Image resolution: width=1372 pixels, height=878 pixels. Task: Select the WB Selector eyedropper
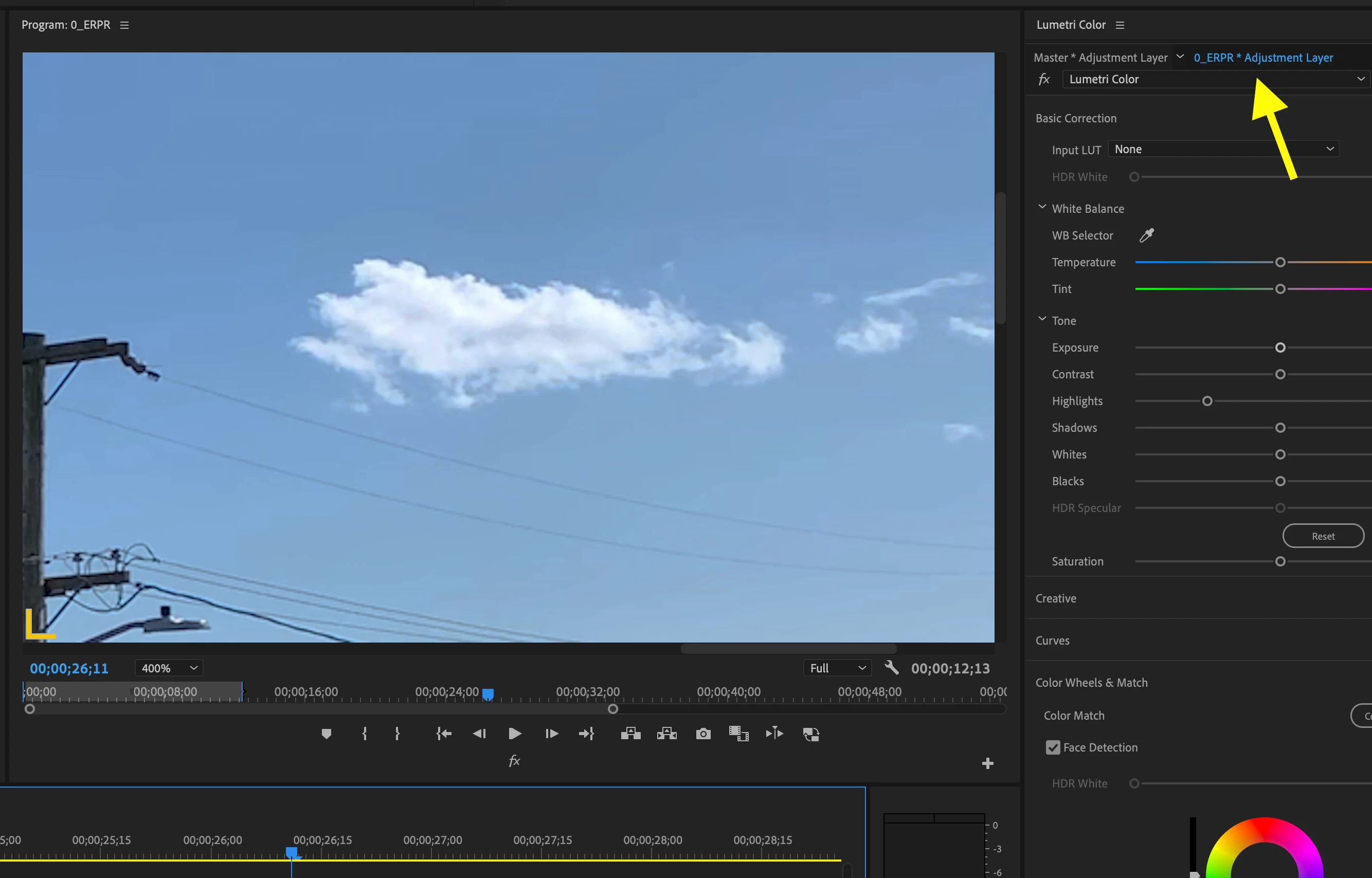pyautogui.click(x=1146, y=235)
